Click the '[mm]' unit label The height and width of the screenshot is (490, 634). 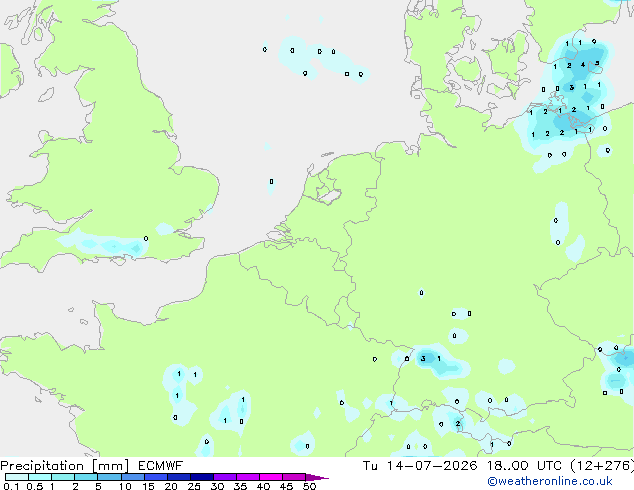click(110, 466)
